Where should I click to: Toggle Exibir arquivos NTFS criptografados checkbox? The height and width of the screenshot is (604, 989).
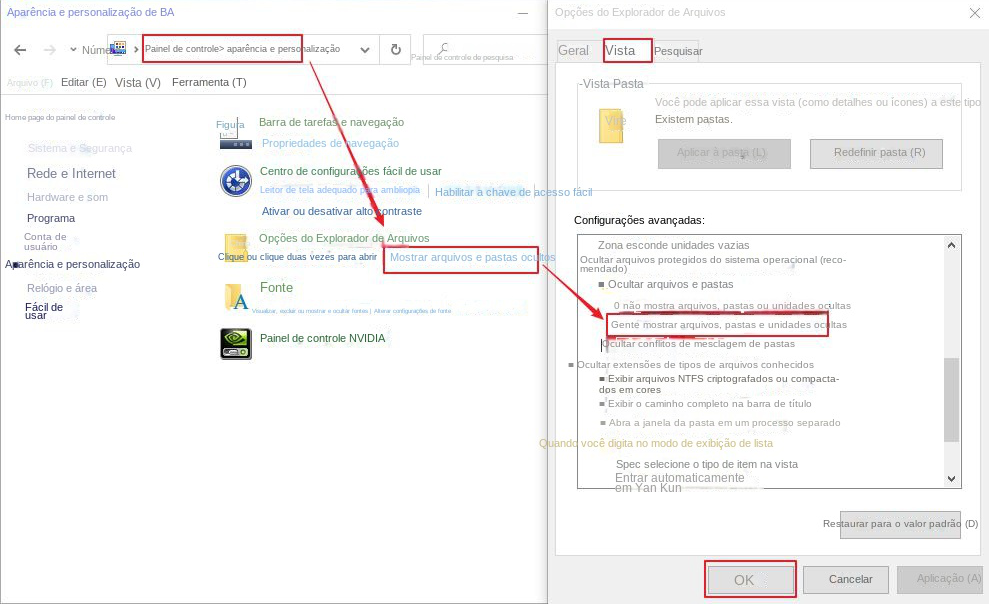tap(602, 379)
